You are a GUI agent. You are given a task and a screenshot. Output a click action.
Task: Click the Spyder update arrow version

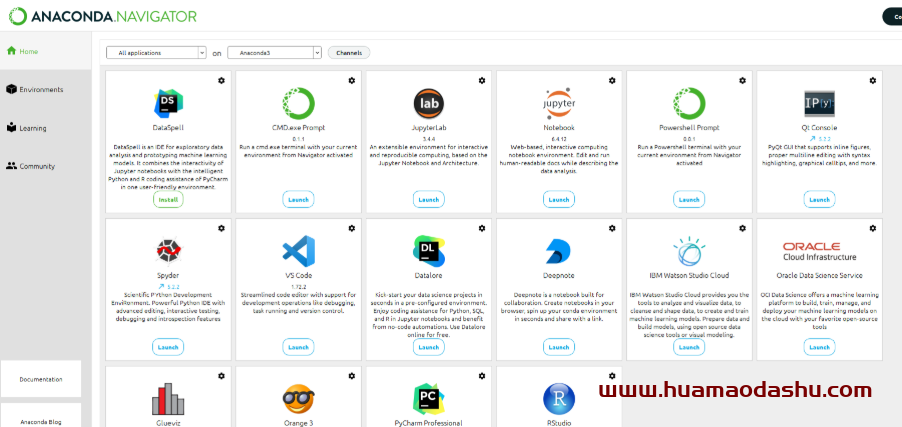point(169,286)
